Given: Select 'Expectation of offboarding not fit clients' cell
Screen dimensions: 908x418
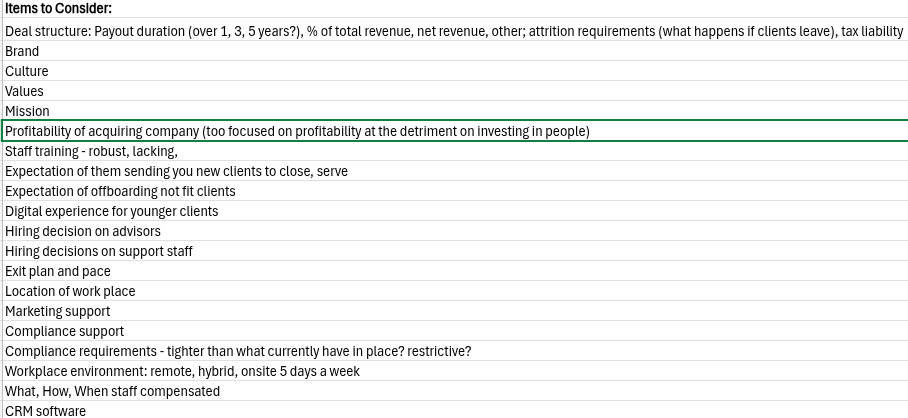Looking at the screenshot, I should click(x=455, y=191).
